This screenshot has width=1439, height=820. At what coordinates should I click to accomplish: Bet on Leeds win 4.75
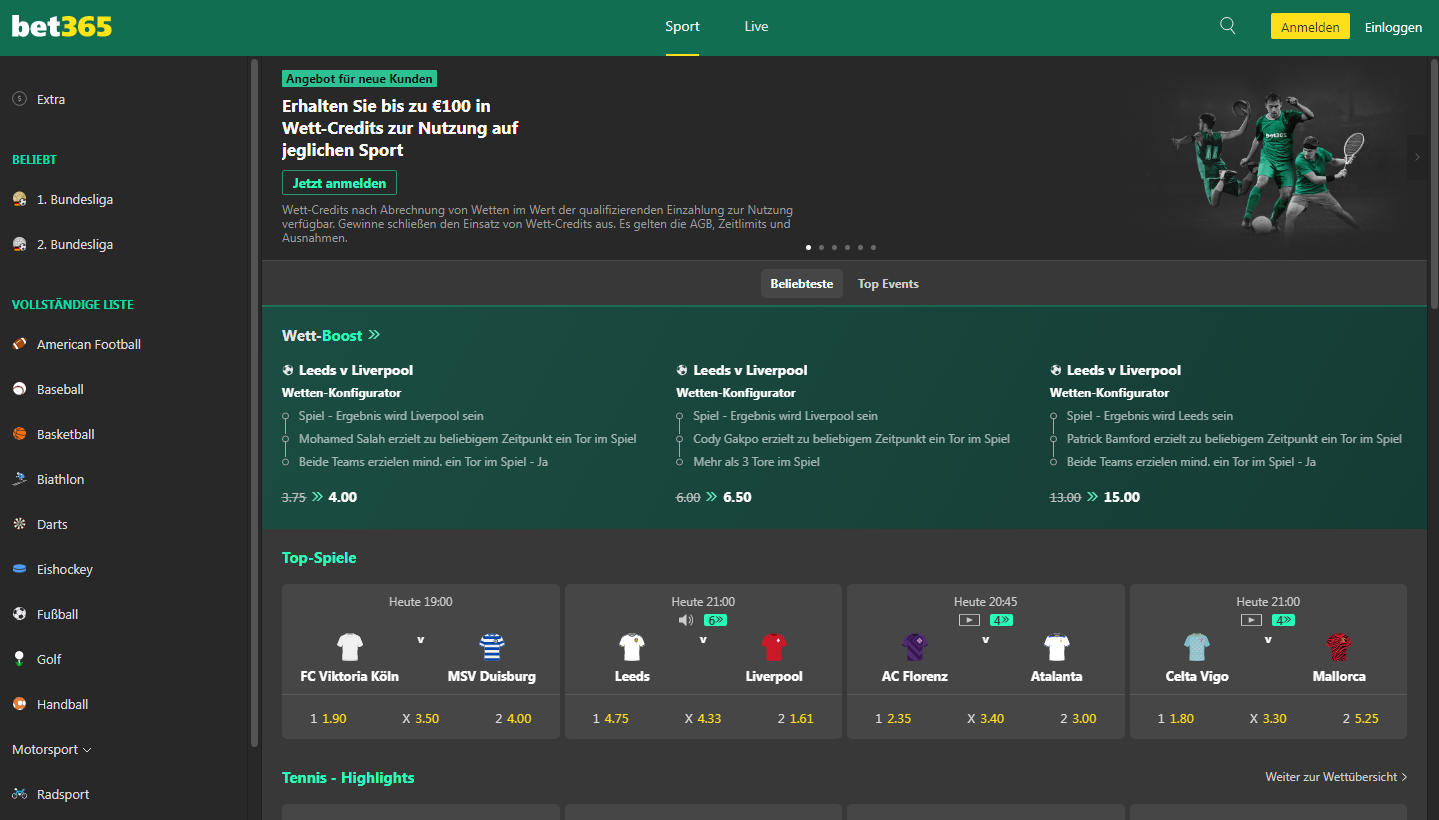(x=611, y=718)
